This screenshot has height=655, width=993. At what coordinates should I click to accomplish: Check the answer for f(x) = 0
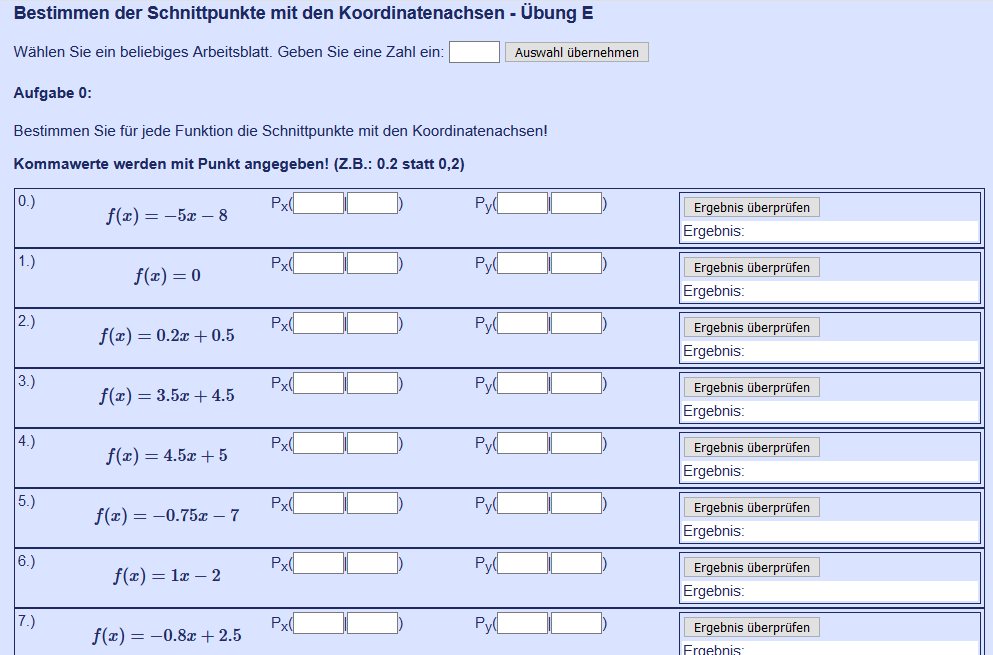pyautogui.click(x=751, y=267)
